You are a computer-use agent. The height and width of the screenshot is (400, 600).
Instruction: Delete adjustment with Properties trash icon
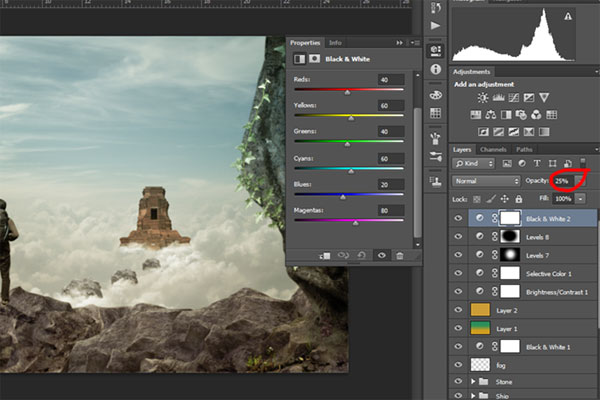pyautogui.click(x=399, y=255)
